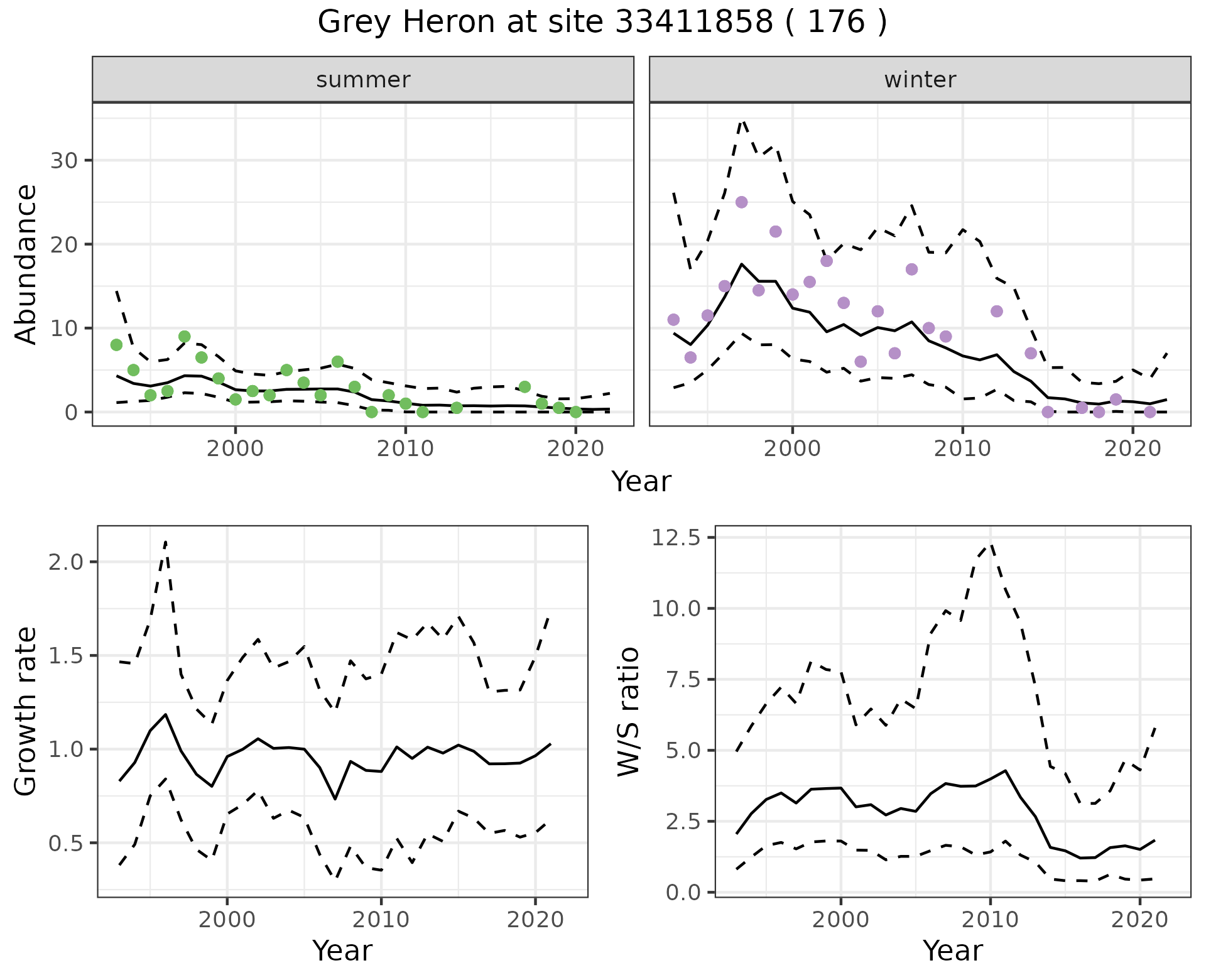The height and width of the screenshot is (980, 1206).
Task: Click the last purple winter point near 2021
Action: (x=1149, y=412)
